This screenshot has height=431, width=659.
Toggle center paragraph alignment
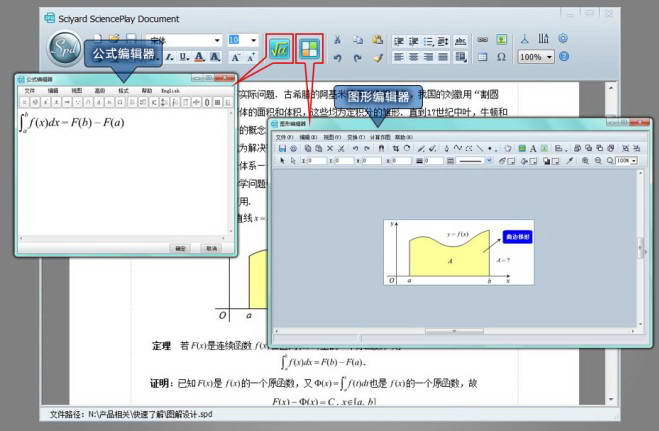click(x=413, y=57)
